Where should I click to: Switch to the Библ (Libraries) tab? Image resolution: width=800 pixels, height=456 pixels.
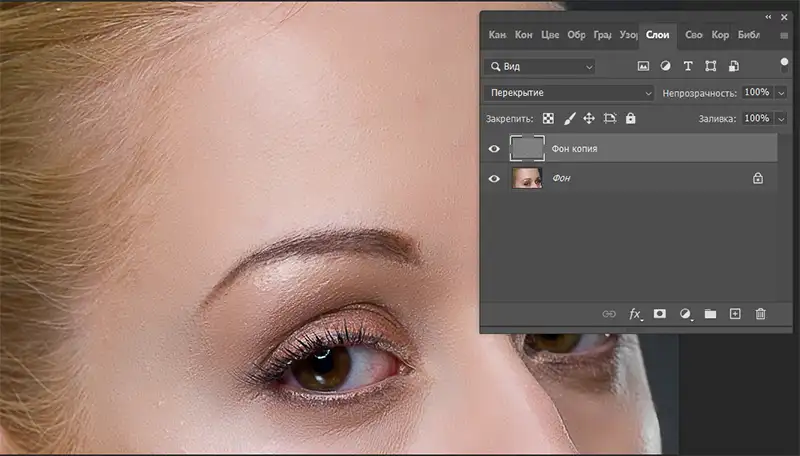pos(749,35)
